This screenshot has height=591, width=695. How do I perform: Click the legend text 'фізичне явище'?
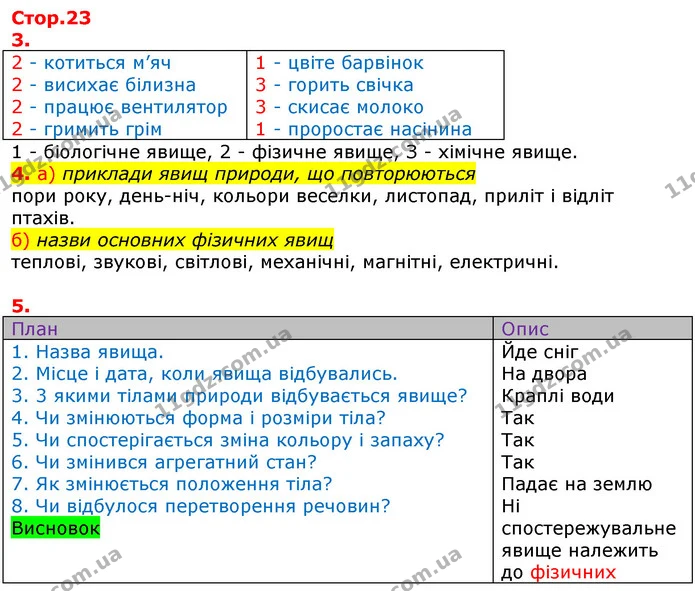(323, 152)
